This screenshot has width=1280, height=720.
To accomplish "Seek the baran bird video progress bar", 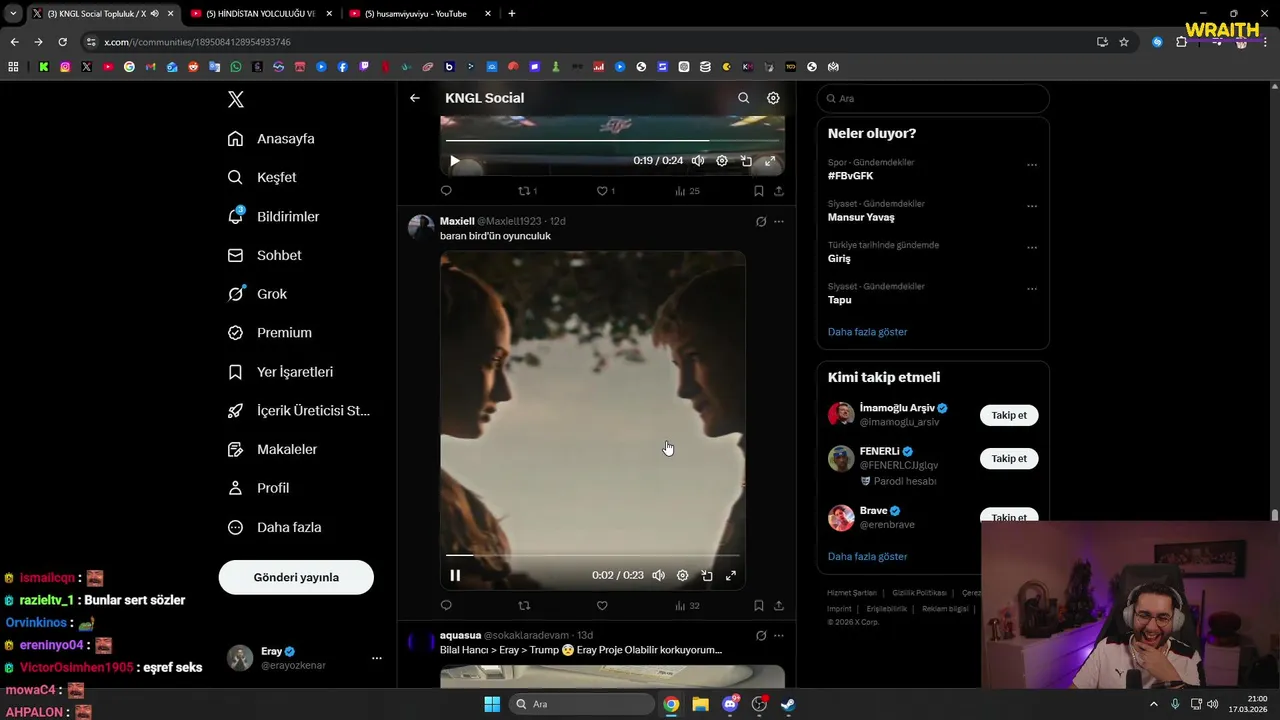I will pyautogui.click(x=593, y=555).
